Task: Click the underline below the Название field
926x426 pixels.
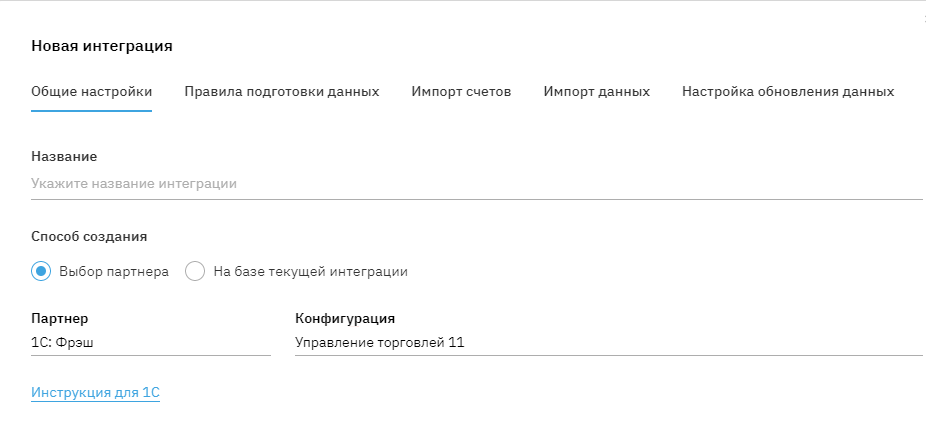Action: point(476,199)
